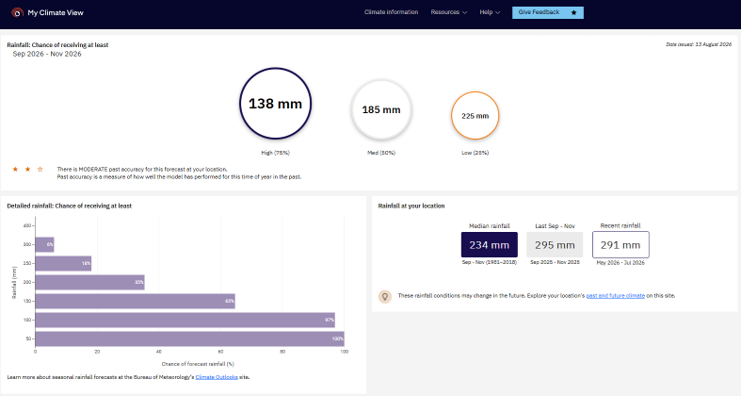
Task: Select the 185 mm Med chance circle
Action: click(381, 110)
